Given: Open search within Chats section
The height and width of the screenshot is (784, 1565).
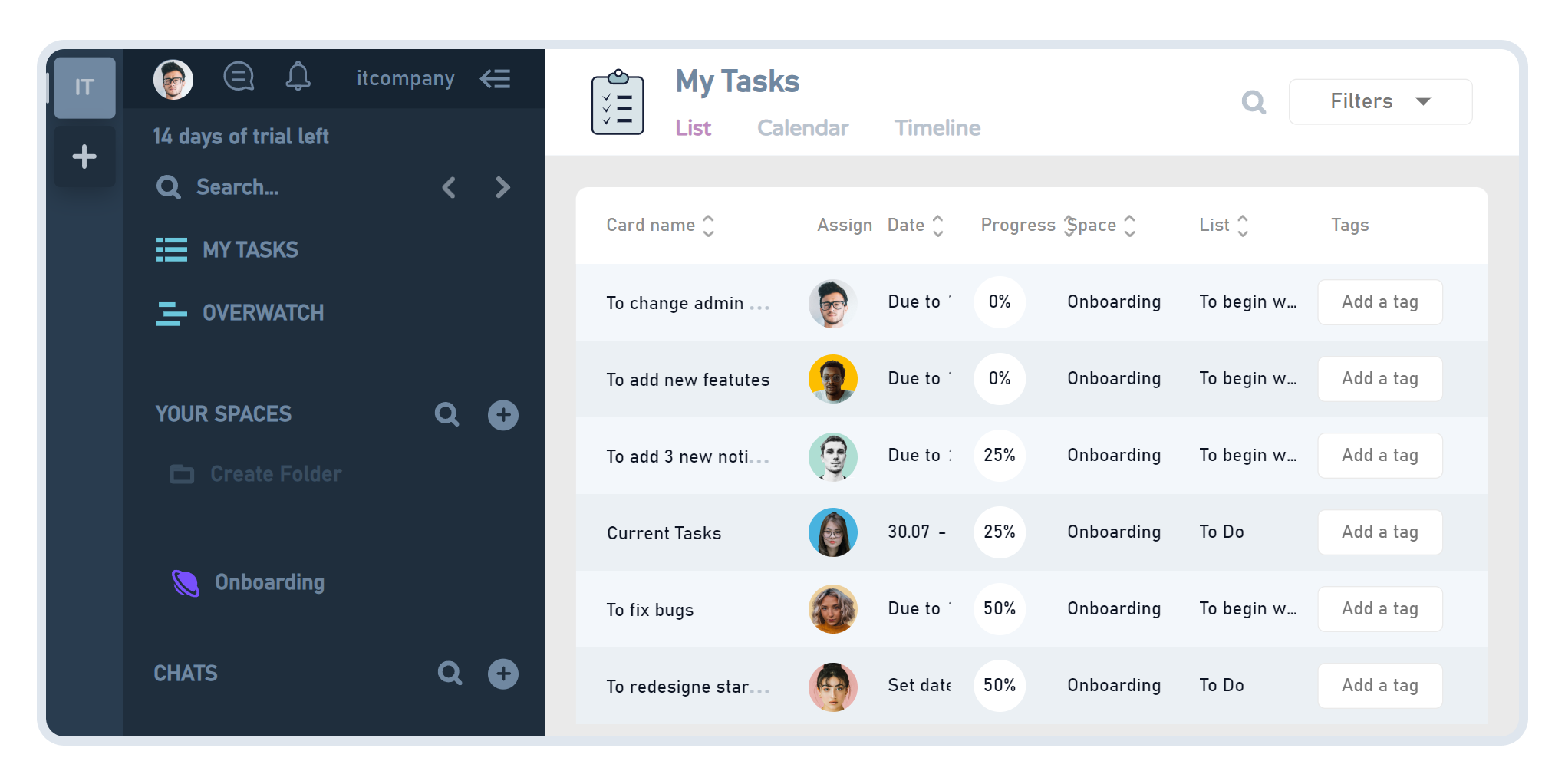Looking at the screenshot, I should [450, 674].
